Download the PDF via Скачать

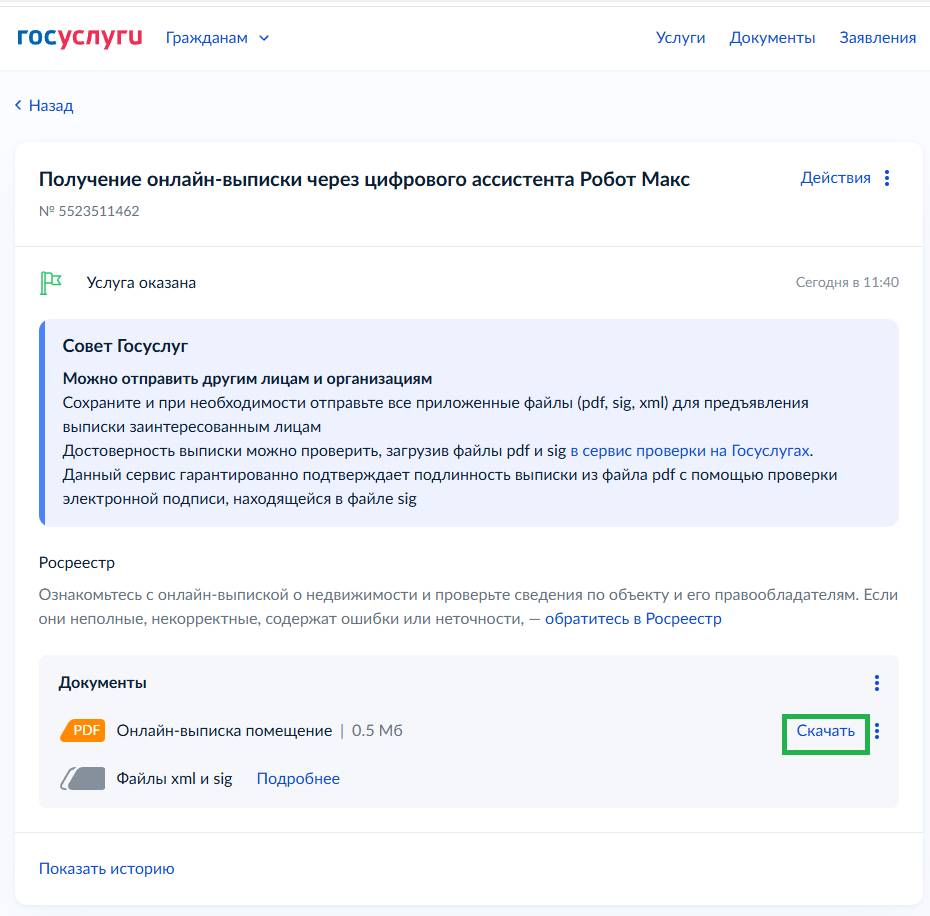825,731
